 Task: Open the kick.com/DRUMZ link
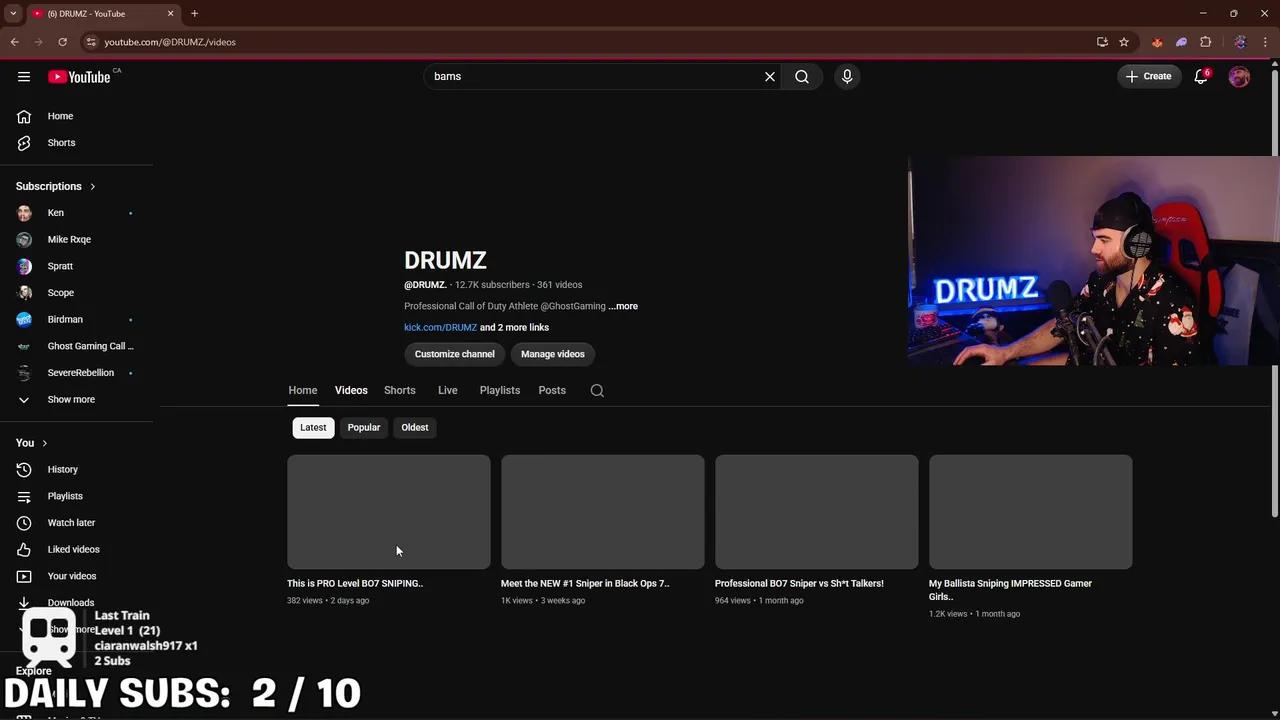(x=440, y=327)
